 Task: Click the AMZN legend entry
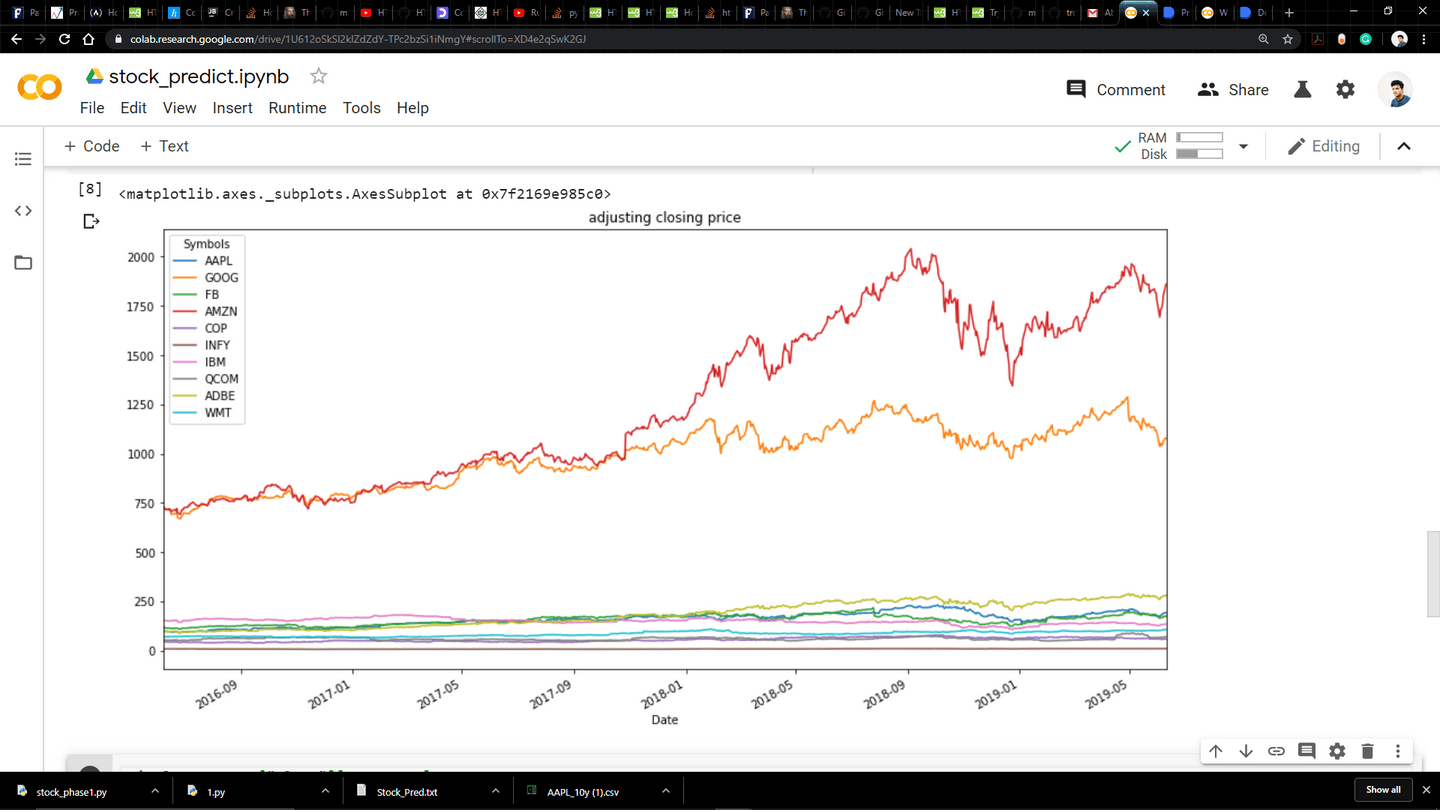(206, 311)
